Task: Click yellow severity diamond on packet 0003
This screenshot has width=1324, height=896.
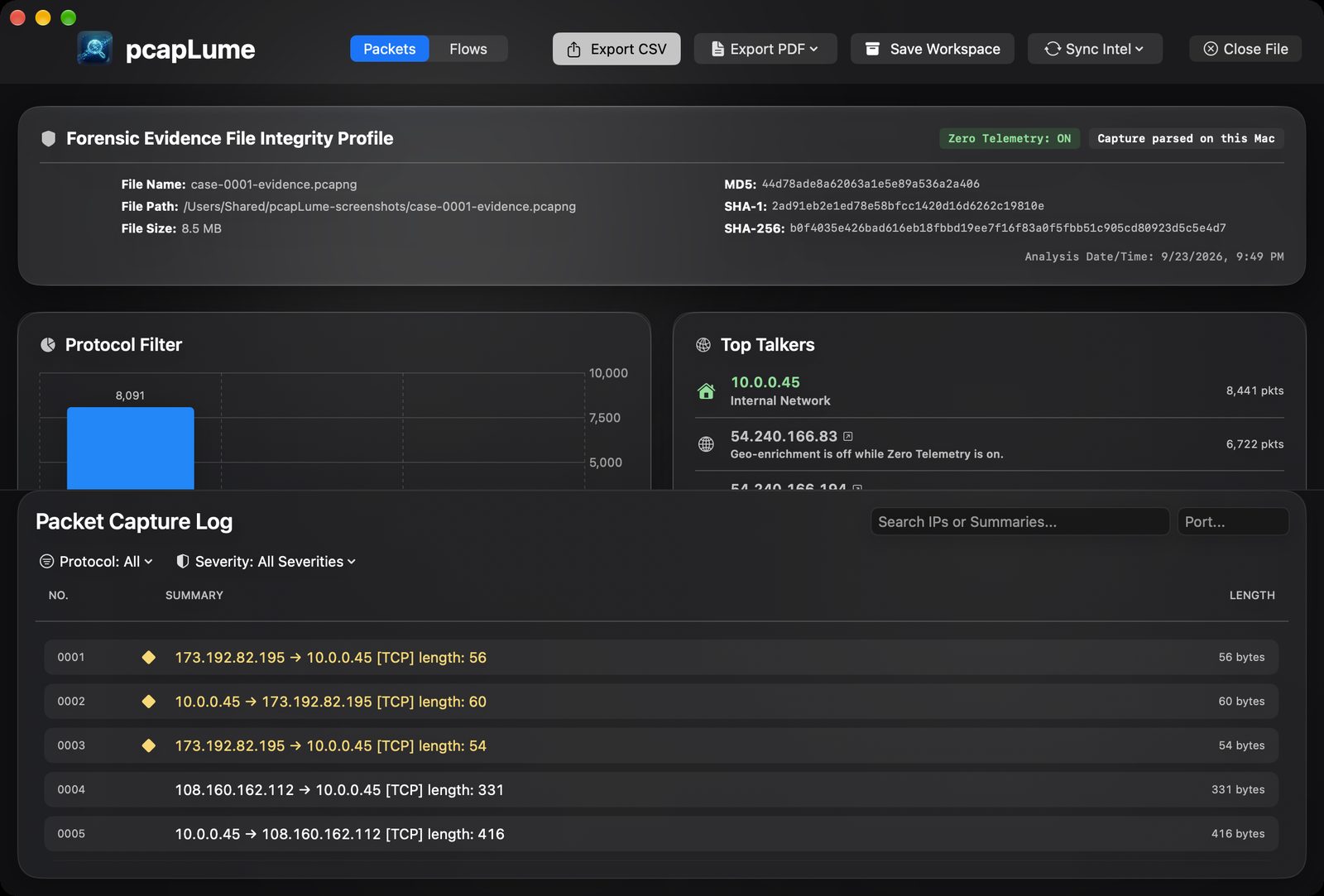Action: [149, 745]
